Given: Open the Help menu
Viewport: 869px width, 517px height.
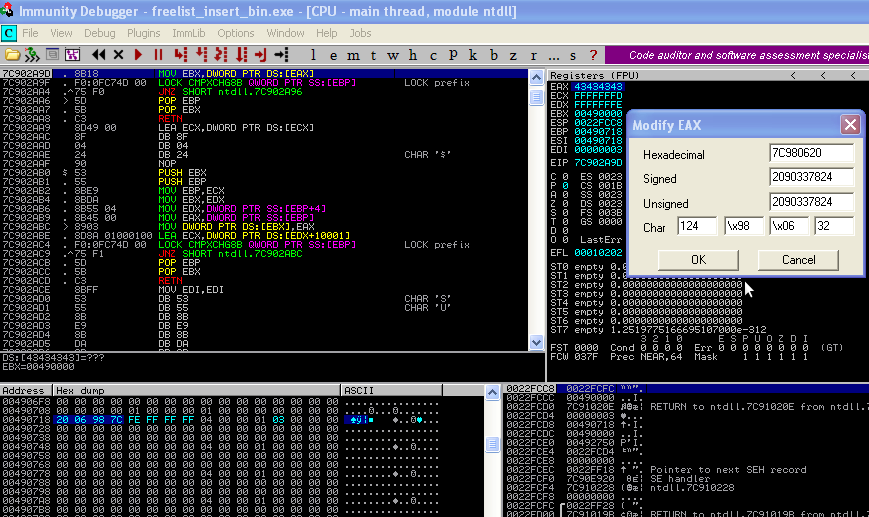Looking at the screenshot, I should (x=326, y=33).
